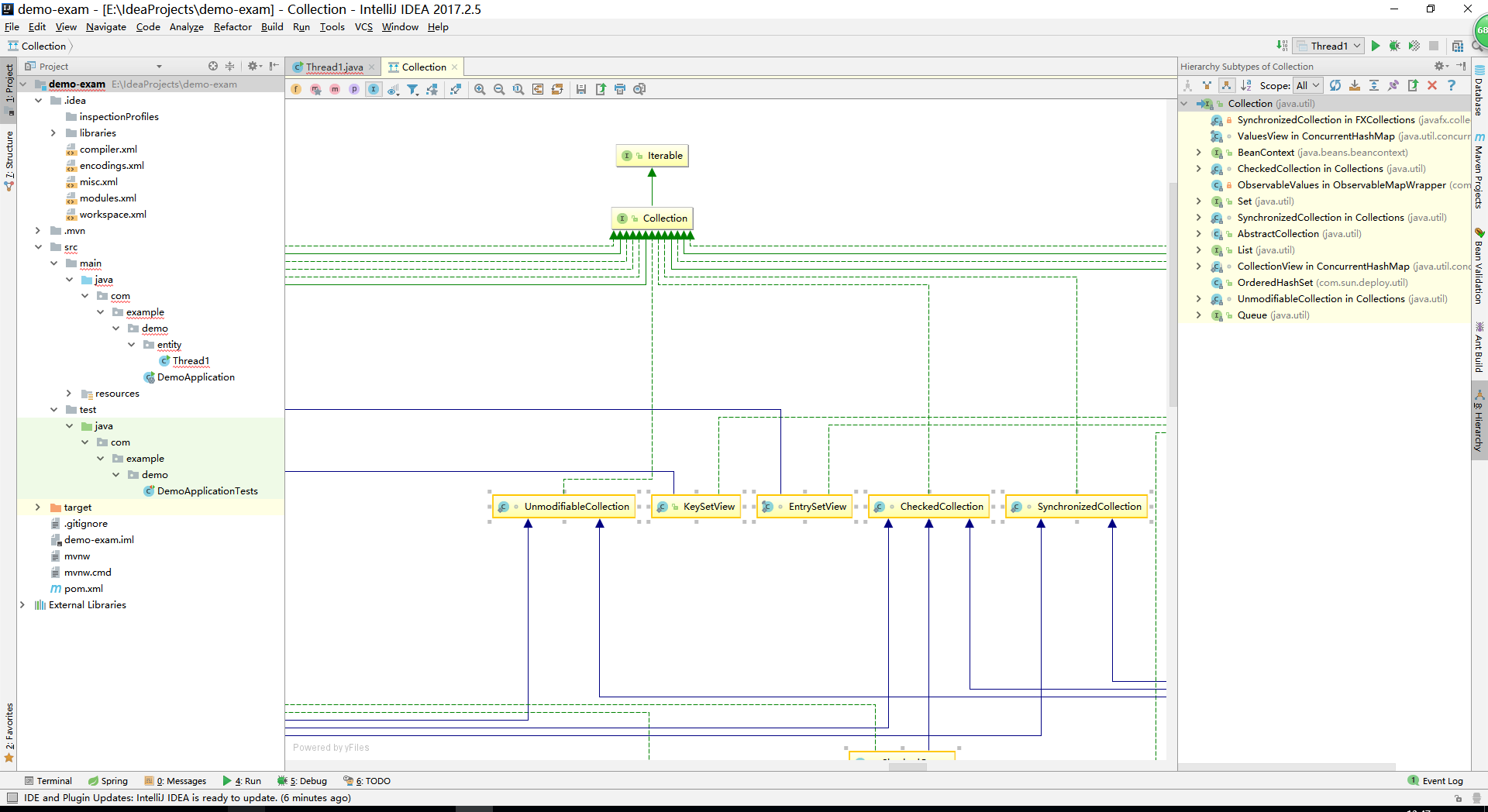Screen dimensions: 1488x812
Task: Expand the libraries folder in project tree
Action: pyautogui.click(x=53, y=133)
